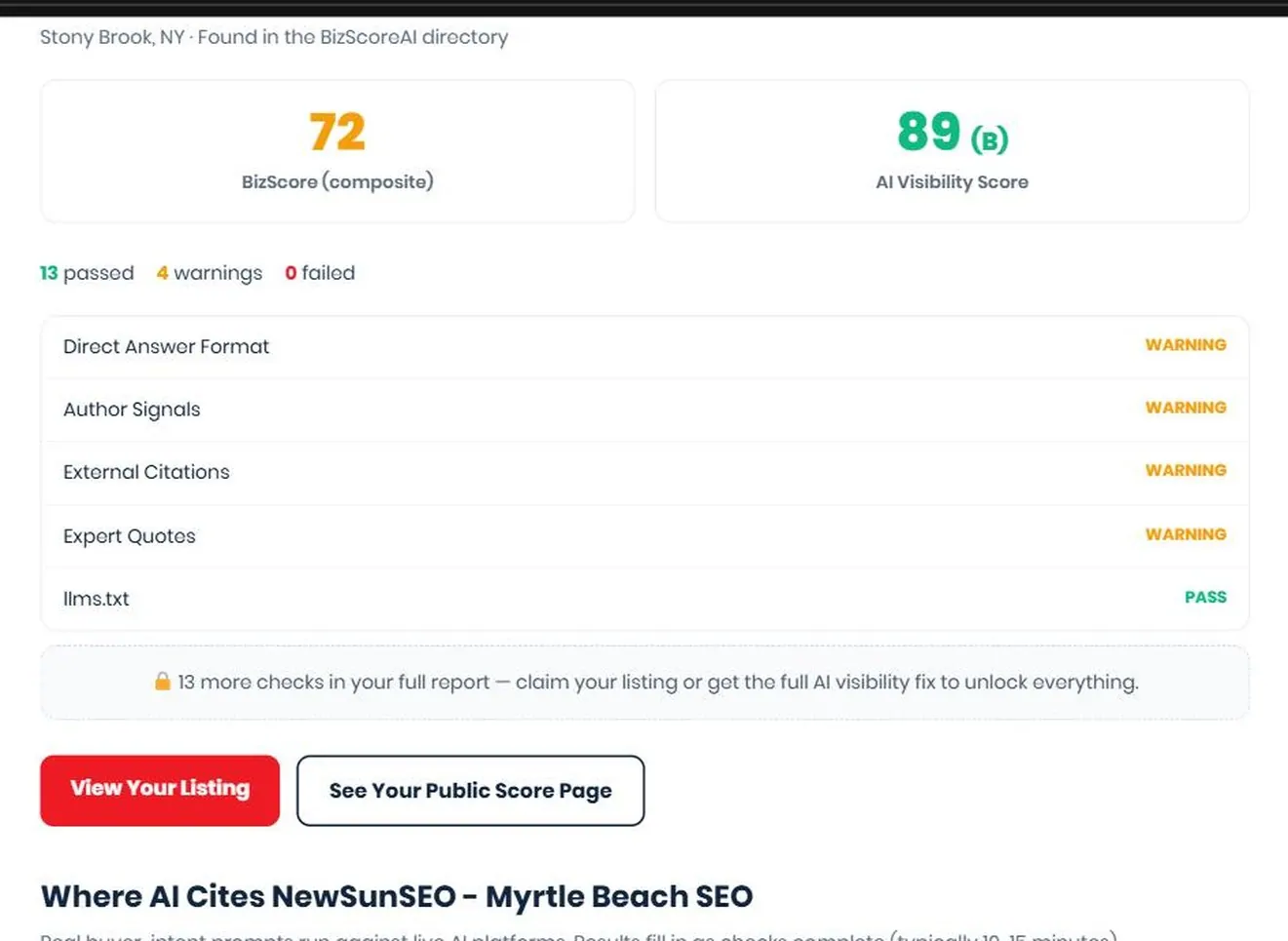
Task: Click the 4 warnings count
Action: coord(210,273)
